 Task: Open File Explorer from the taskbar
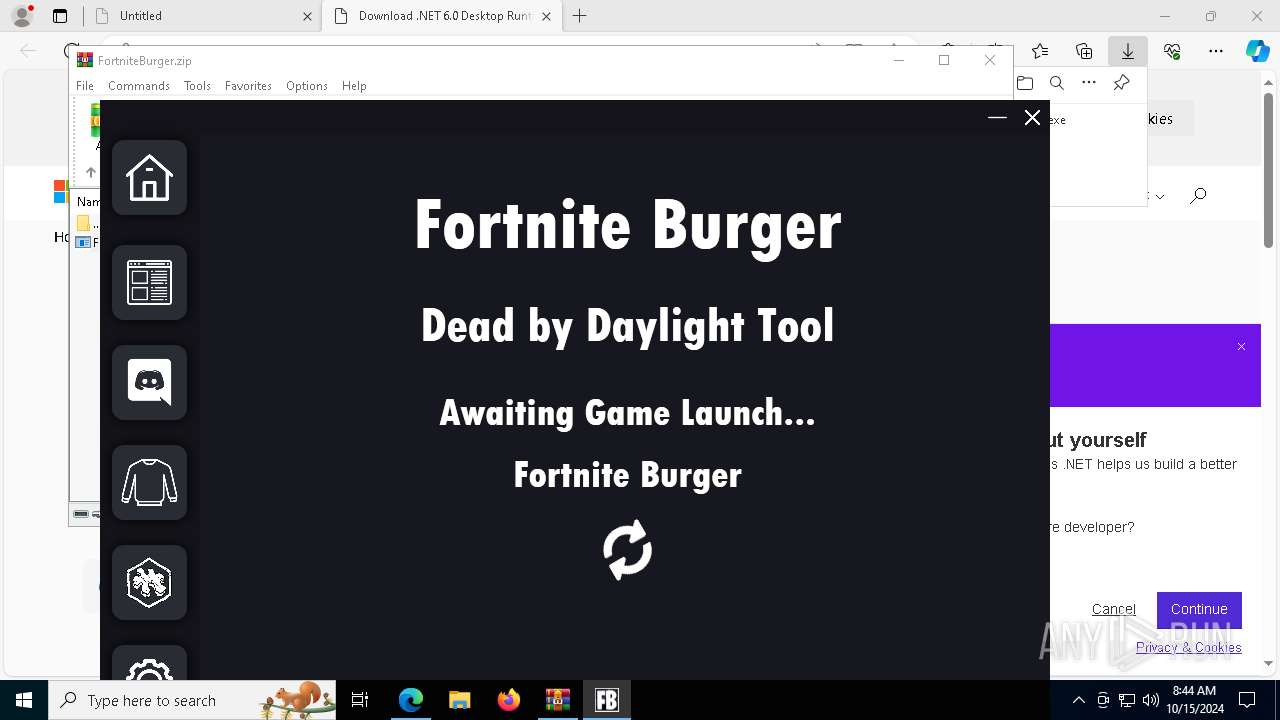coord(460,700)
